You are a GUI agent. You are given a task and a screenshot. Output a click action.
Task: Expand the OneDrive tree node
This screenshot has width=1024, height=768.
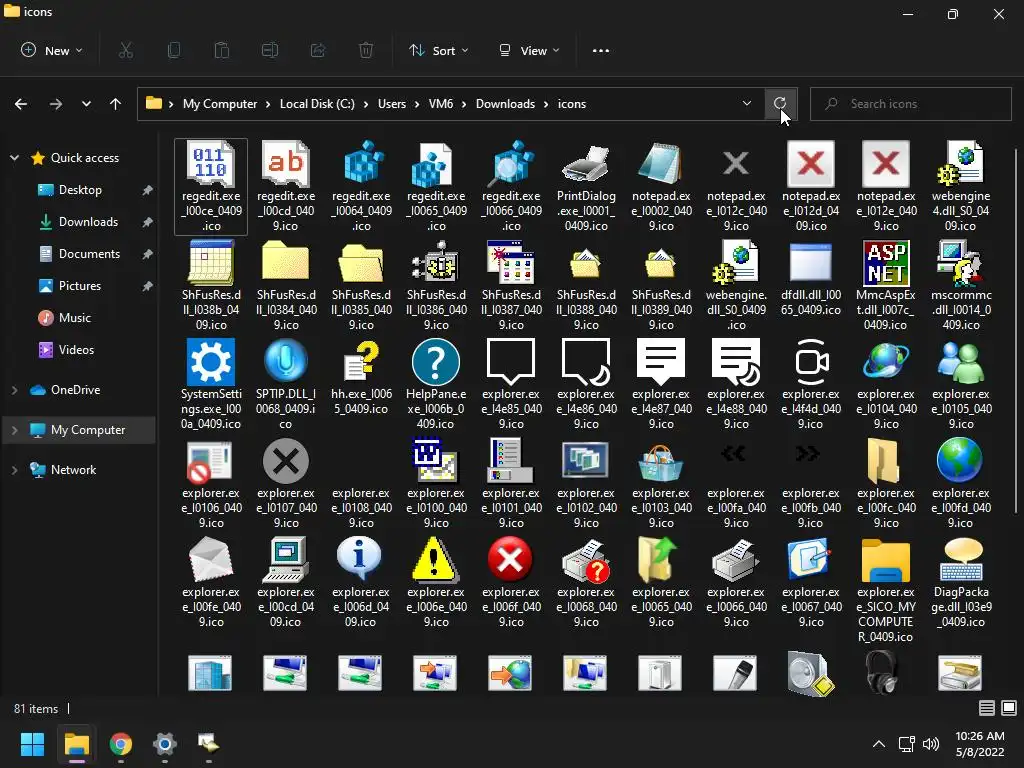tap(14, 390)
